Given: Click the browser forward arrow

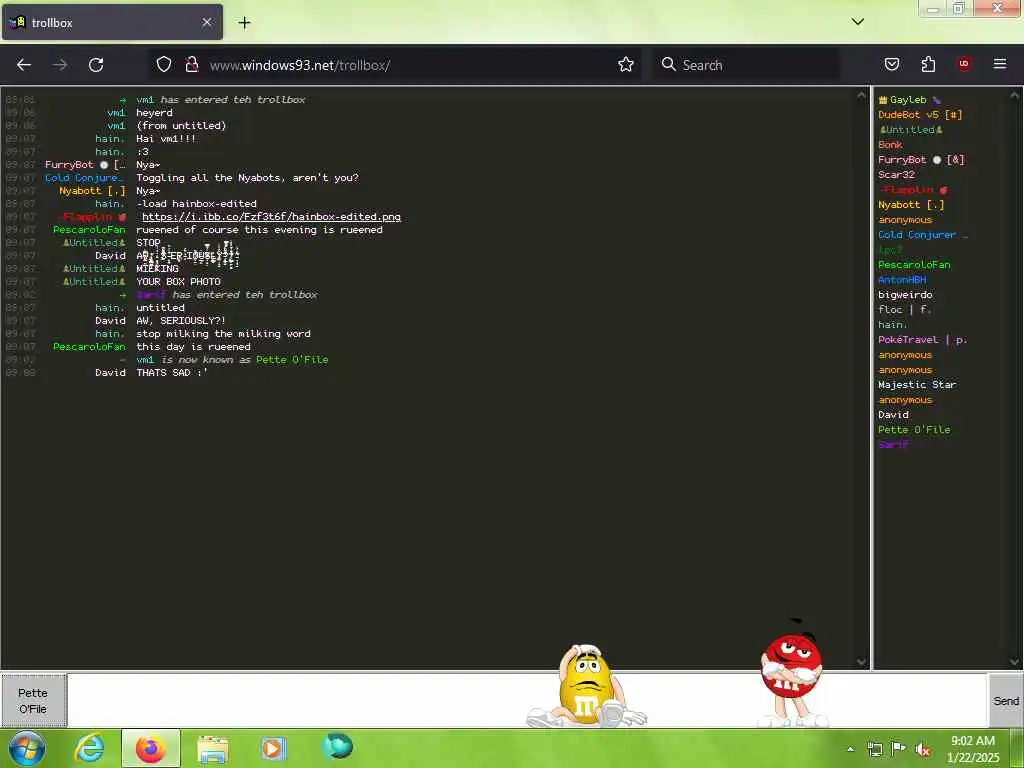Looking at the screenshot, I should click(x=60, y=65).
